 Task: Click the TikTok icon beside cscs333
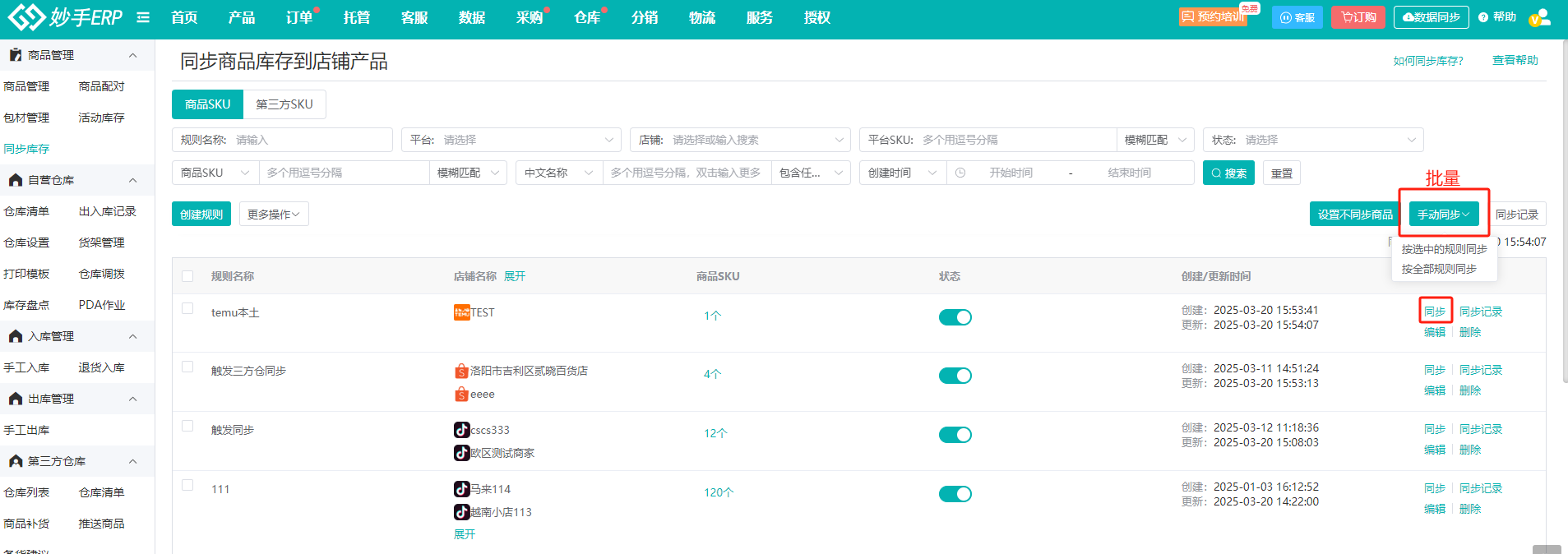pos(461,430)
